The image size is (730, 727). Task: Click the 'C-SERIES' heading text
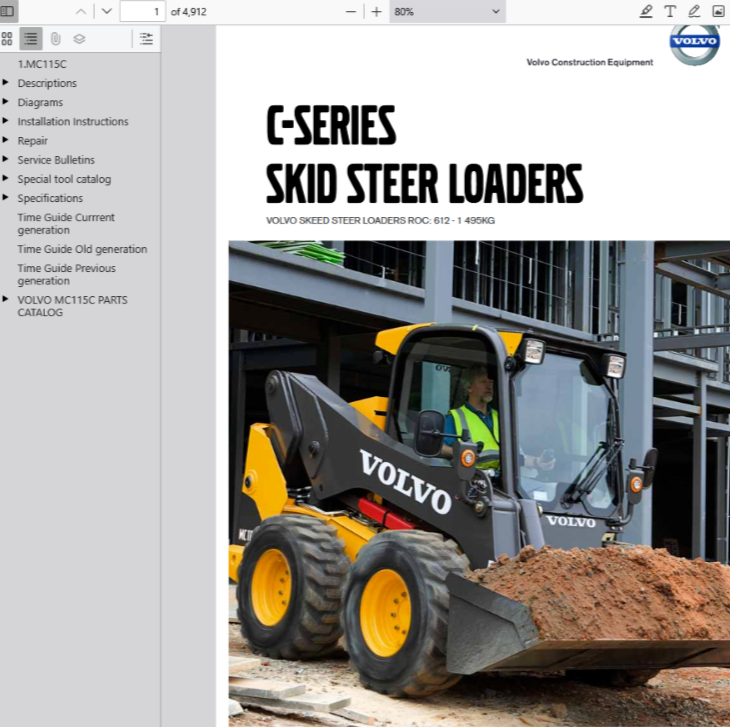pyautogui.click(x=331, y=125)
